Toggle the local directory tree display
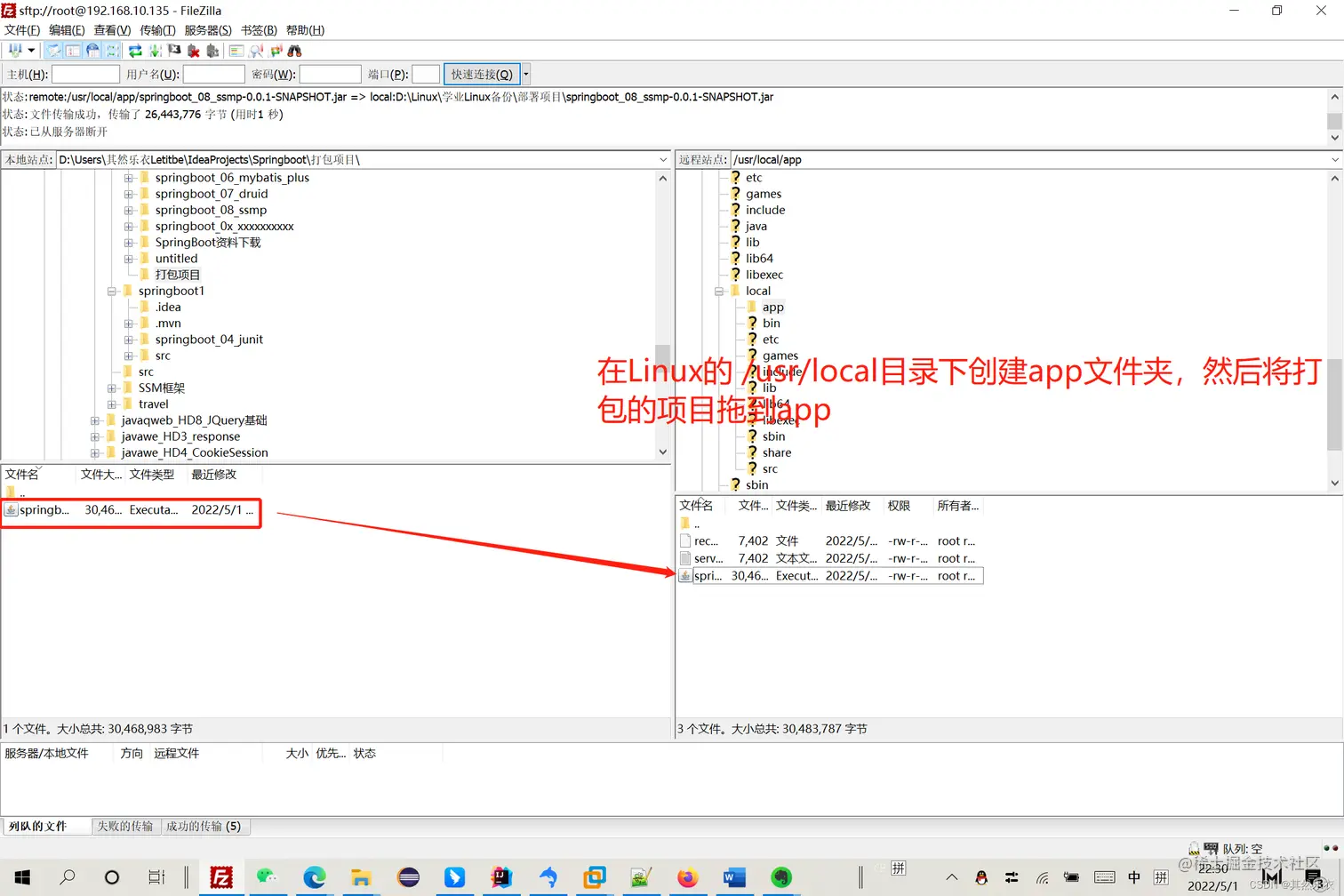Image resolution: width=1344 pixels, height=896 pixels. [x=73, y=51]
